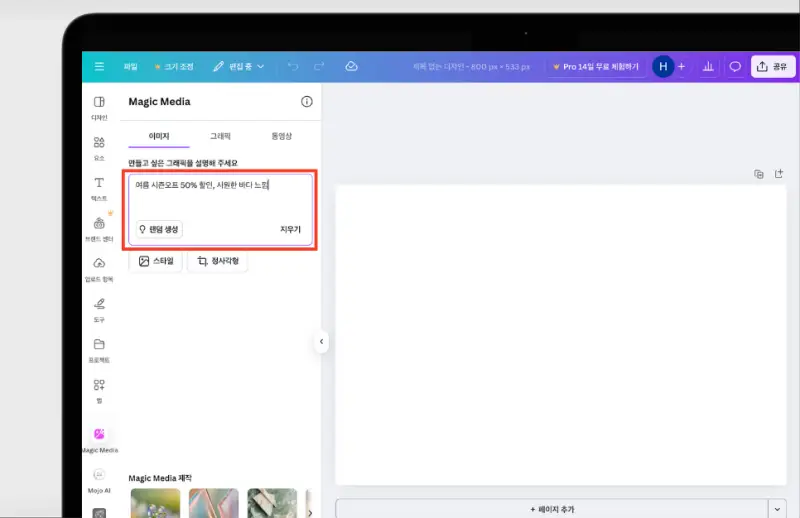Open the 텍스트 text sidebar panel
Image resolution: width=800 pixels, height=518 pixels.
tap(99, 188)
